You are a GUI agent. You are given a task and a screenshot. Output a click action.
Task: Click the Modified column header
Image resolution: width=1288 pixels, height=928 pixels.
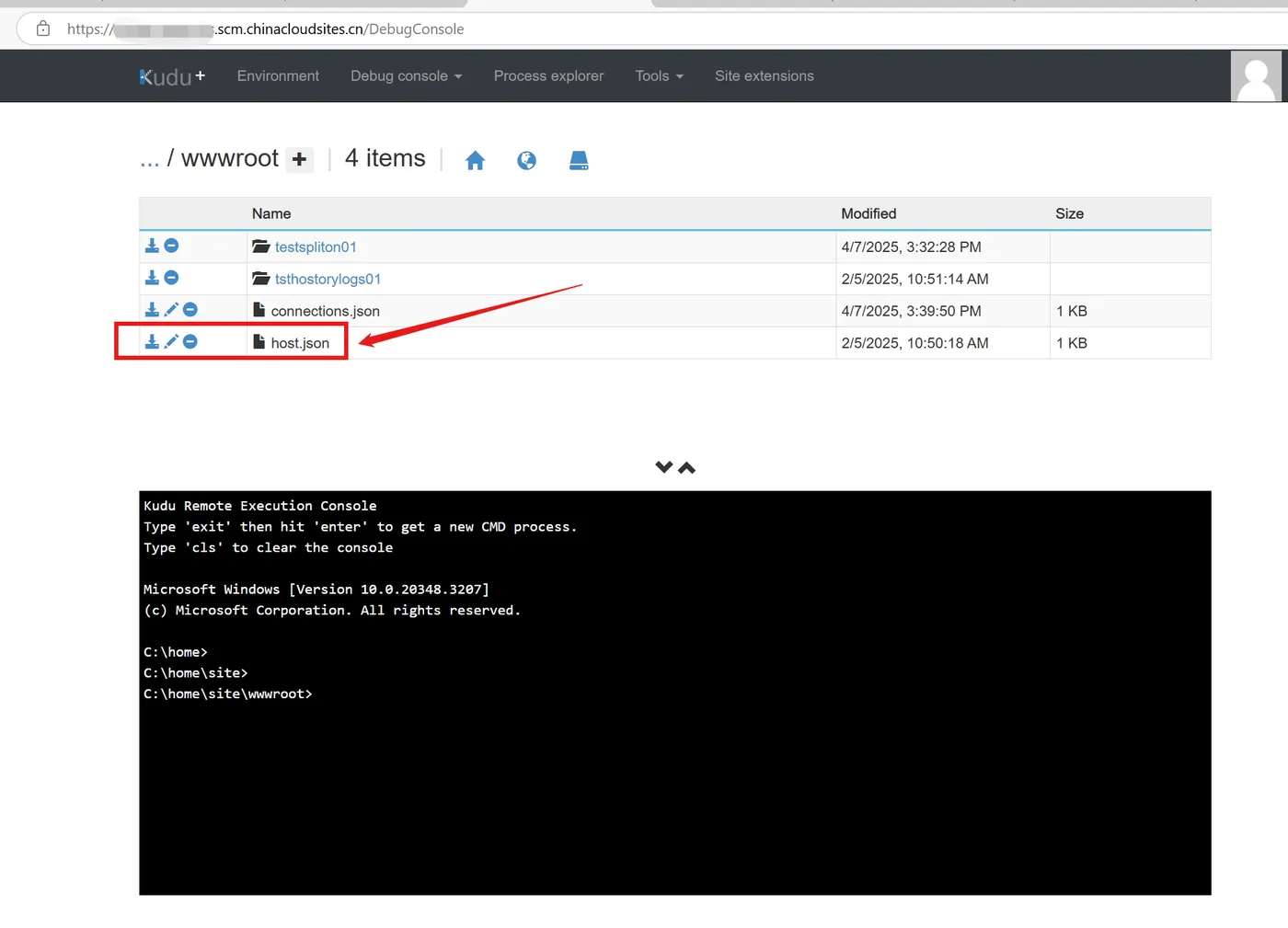(x=868, y=213)
